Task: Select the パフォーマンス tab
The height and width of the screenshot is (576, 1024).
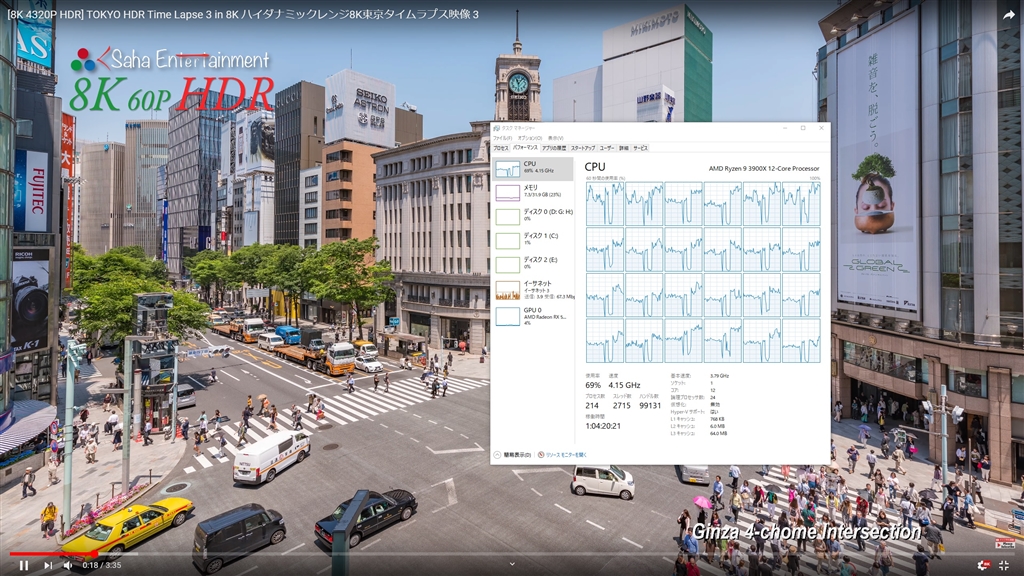Action: 524,148
